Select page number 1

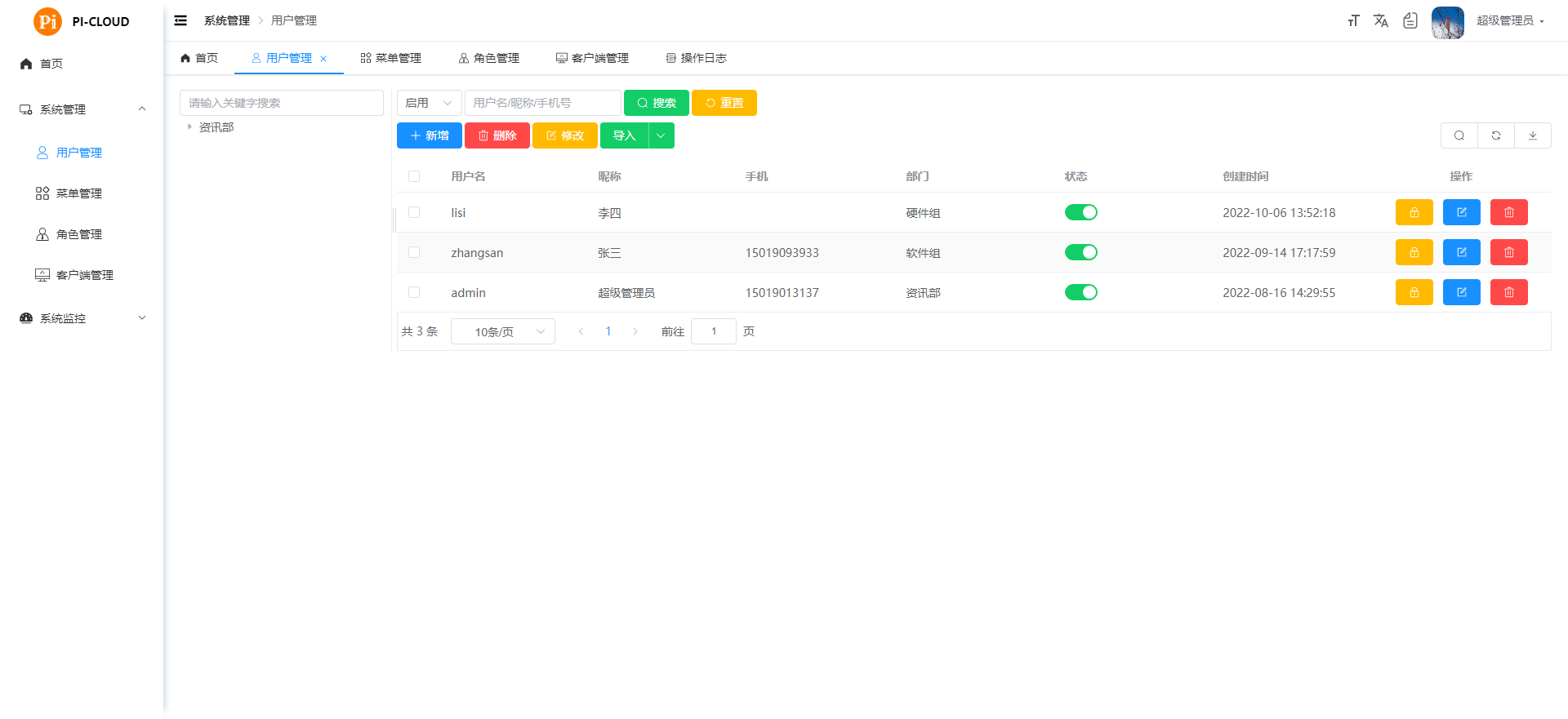pyautogui.click(x=608, y=331)
